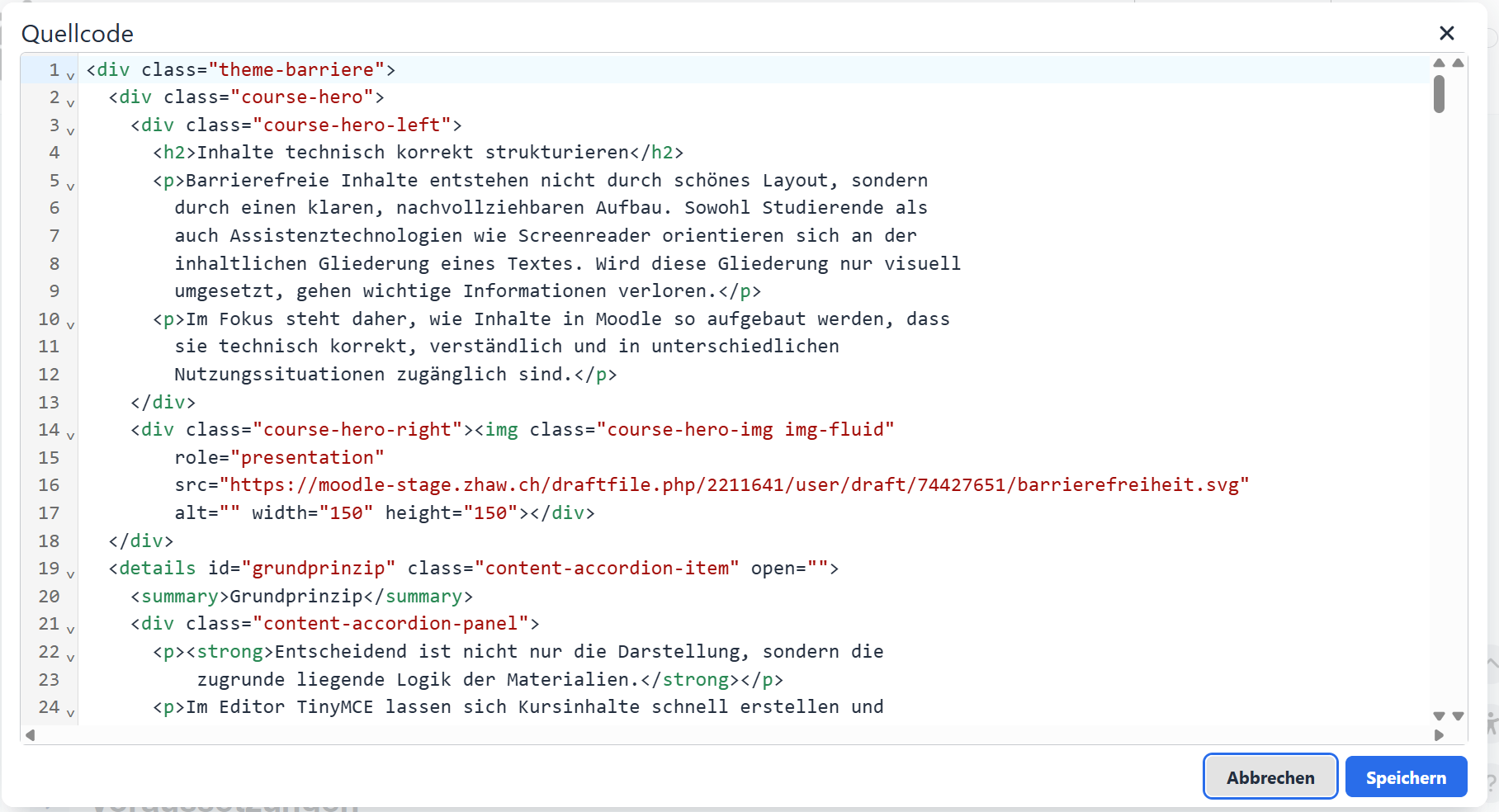
Task: Click the vertical scrollbar thumb
Action: pyautogui.click(x=1439, y=95)
